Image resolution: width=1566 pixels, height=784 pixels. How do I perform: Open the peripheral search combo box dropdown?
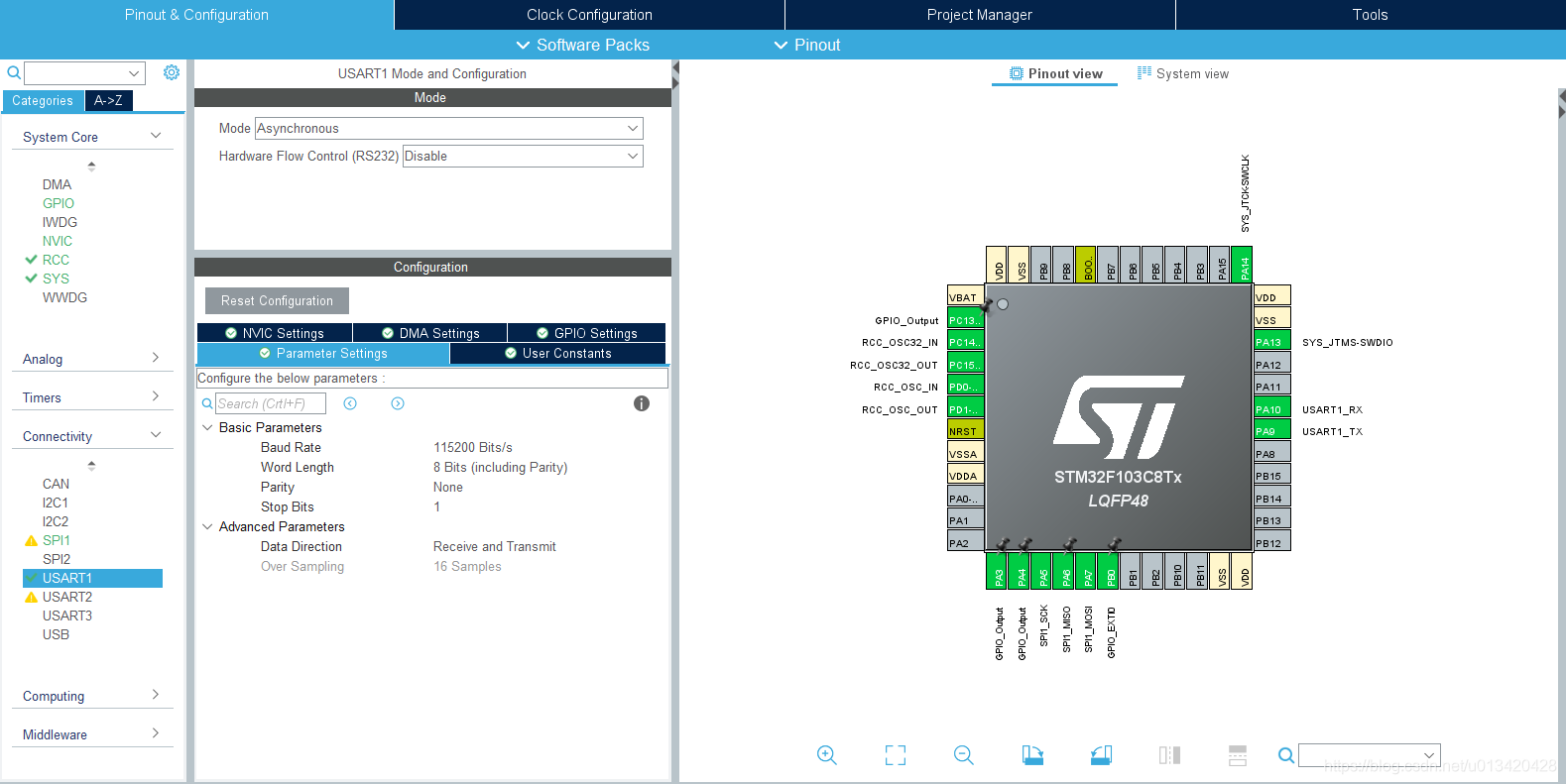(134, 73)
